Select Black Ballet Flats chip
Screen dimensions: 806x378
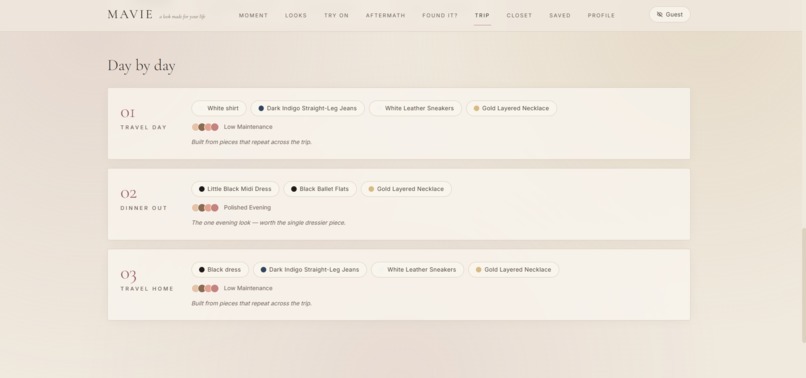[x=320, y=189]
